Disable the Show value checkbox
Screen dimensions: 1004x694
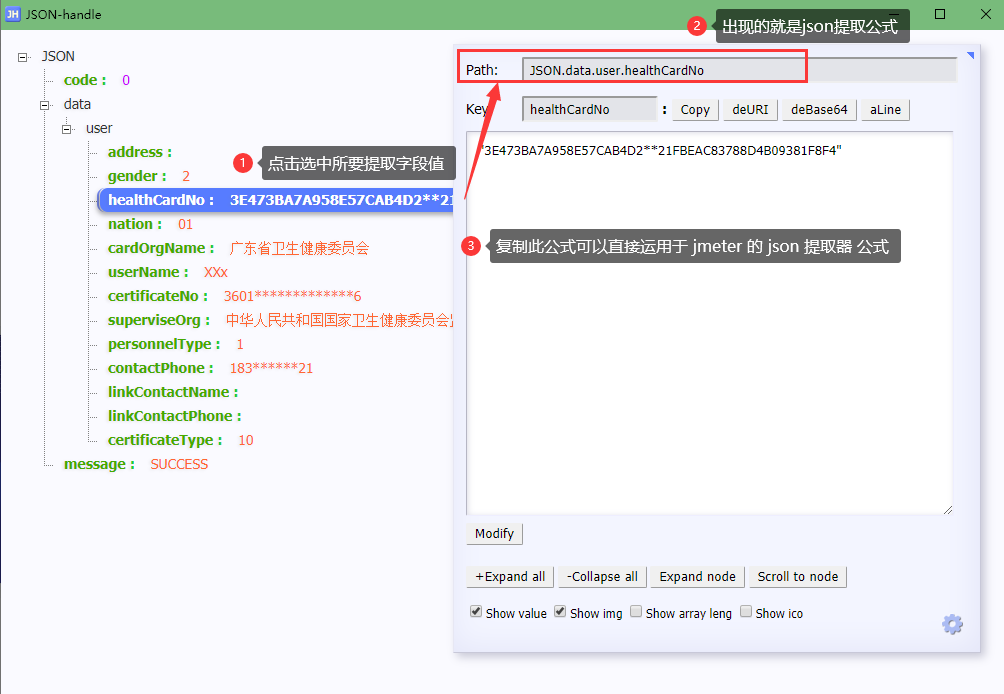click(x=476, y=611)
